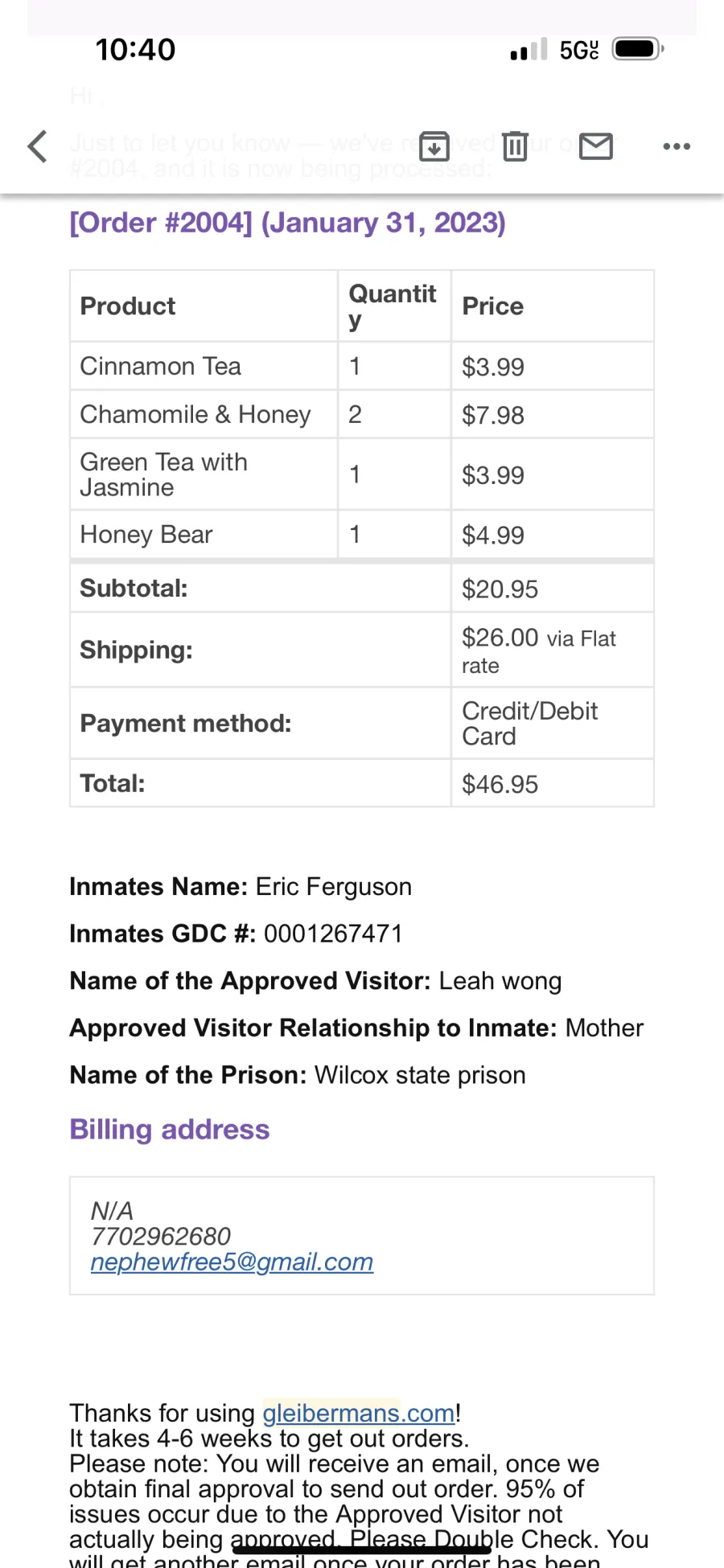Screen dimensions: 724x1568
Task: Mark email as unread via envelope icon
Action: [x=596, y=146]
